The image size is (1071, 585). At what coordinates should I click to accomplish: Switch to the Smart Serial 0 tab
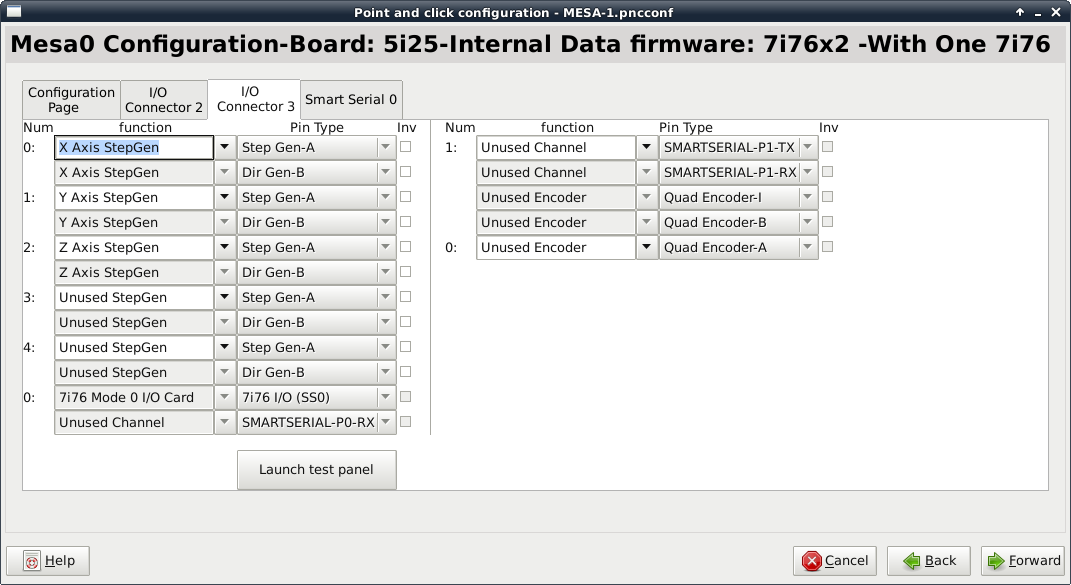[351, 100]
